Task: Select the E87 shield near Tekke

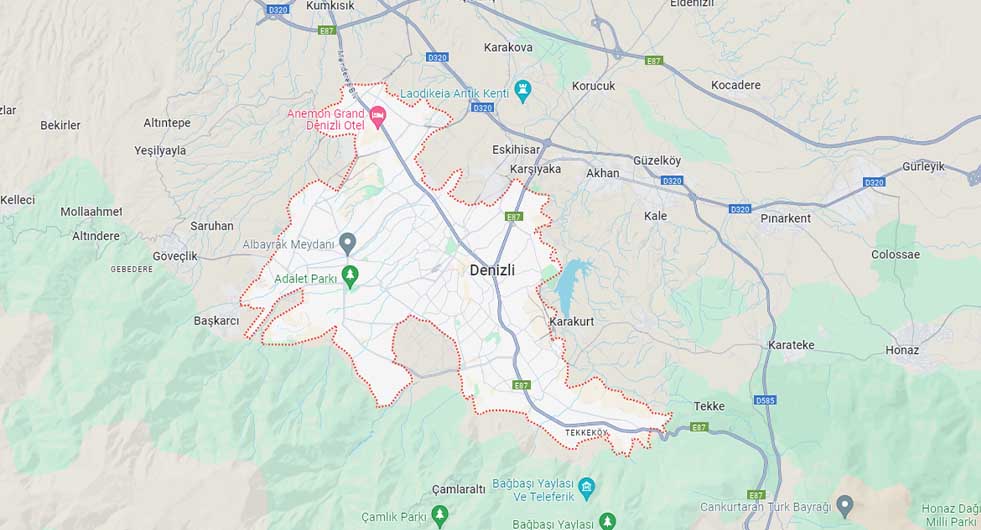Action: click(x=699, y=427)
